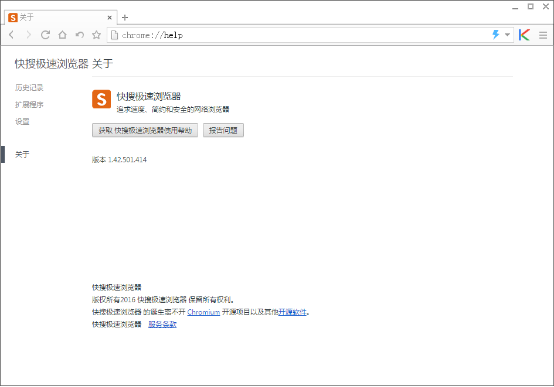
Task: Click the S favicon on the tab
Action: pyautogui.click(x=13, y=17)
